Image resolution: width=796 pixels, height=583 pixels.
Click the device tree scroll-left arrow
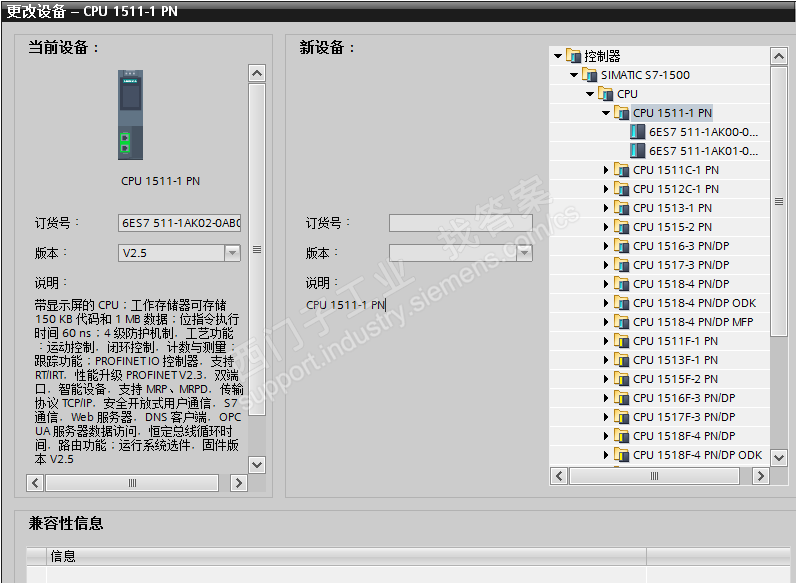[559, 476]
